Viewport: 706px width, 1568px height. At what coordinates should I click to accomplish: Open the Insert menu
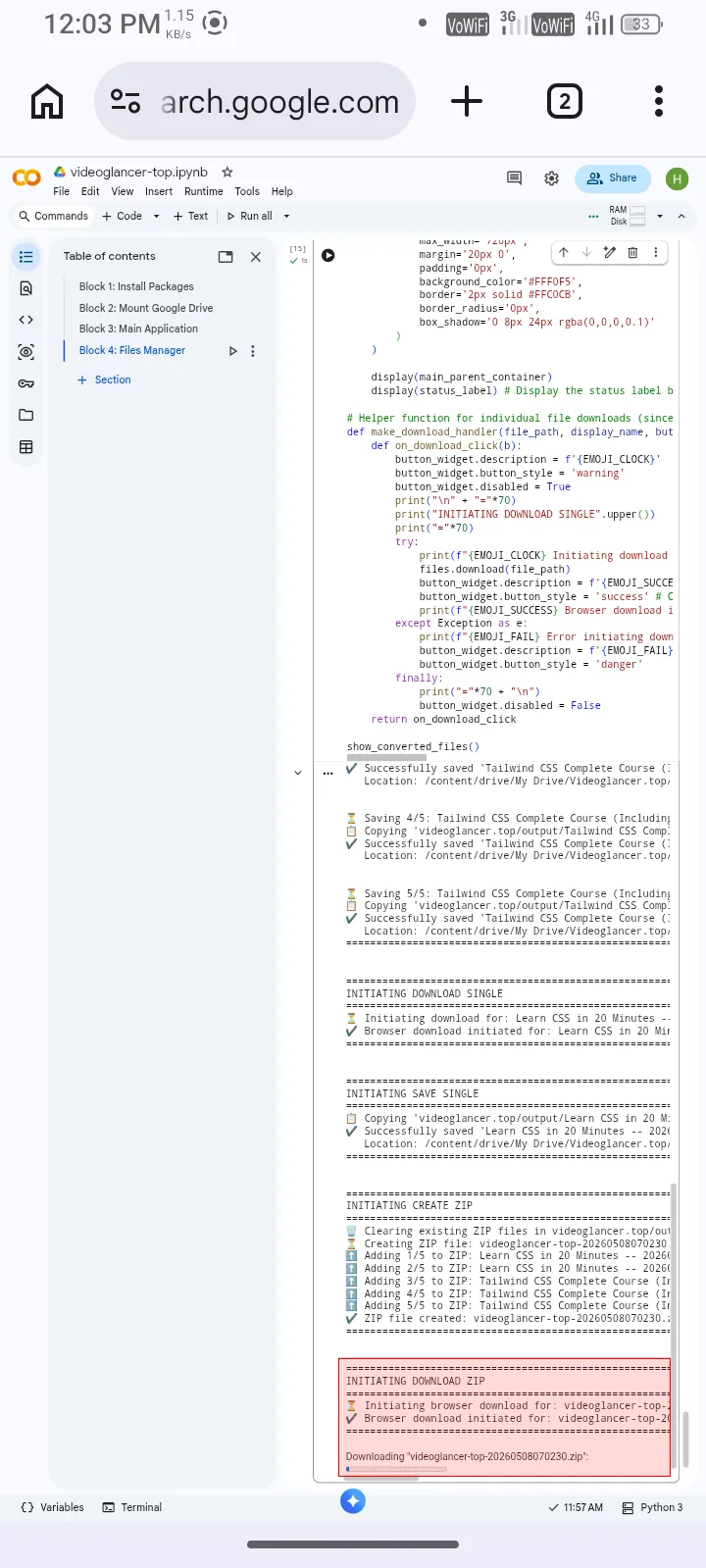(x=159, y=191)
